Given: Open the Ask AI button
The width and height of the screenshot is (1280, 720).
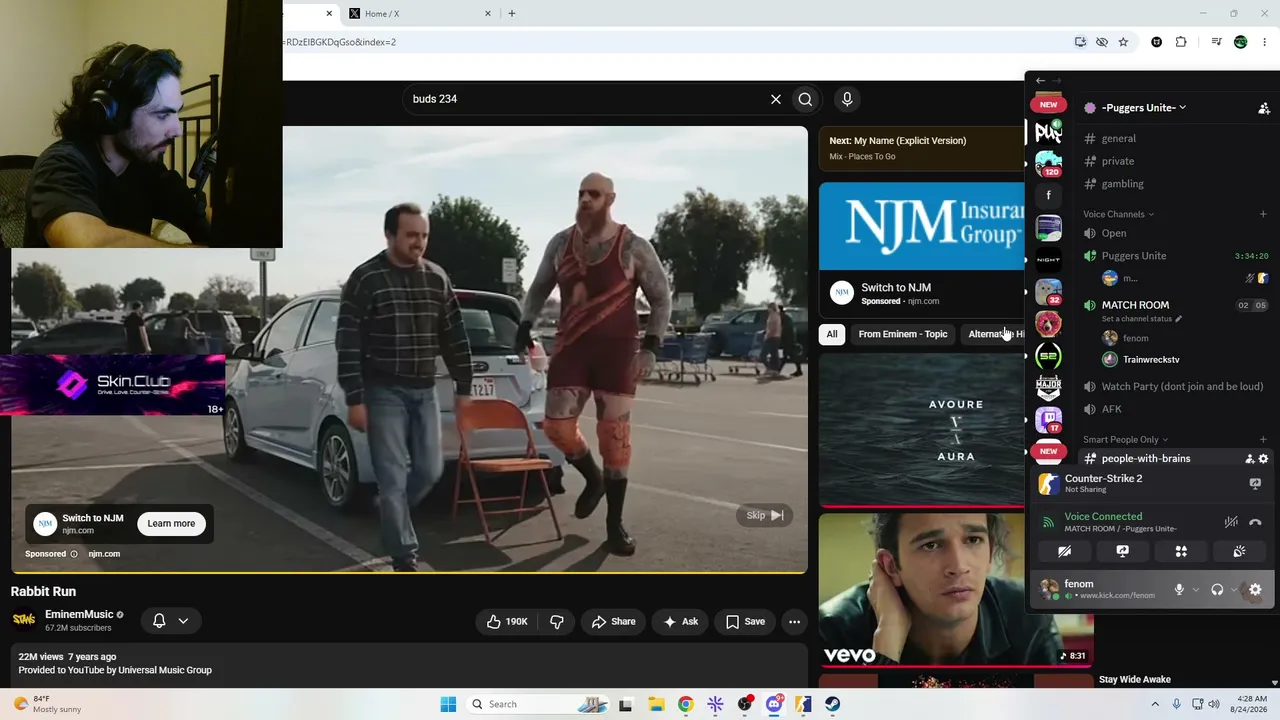Looking at the screenshot, I should pyautogui.click(x=681, y=622).
